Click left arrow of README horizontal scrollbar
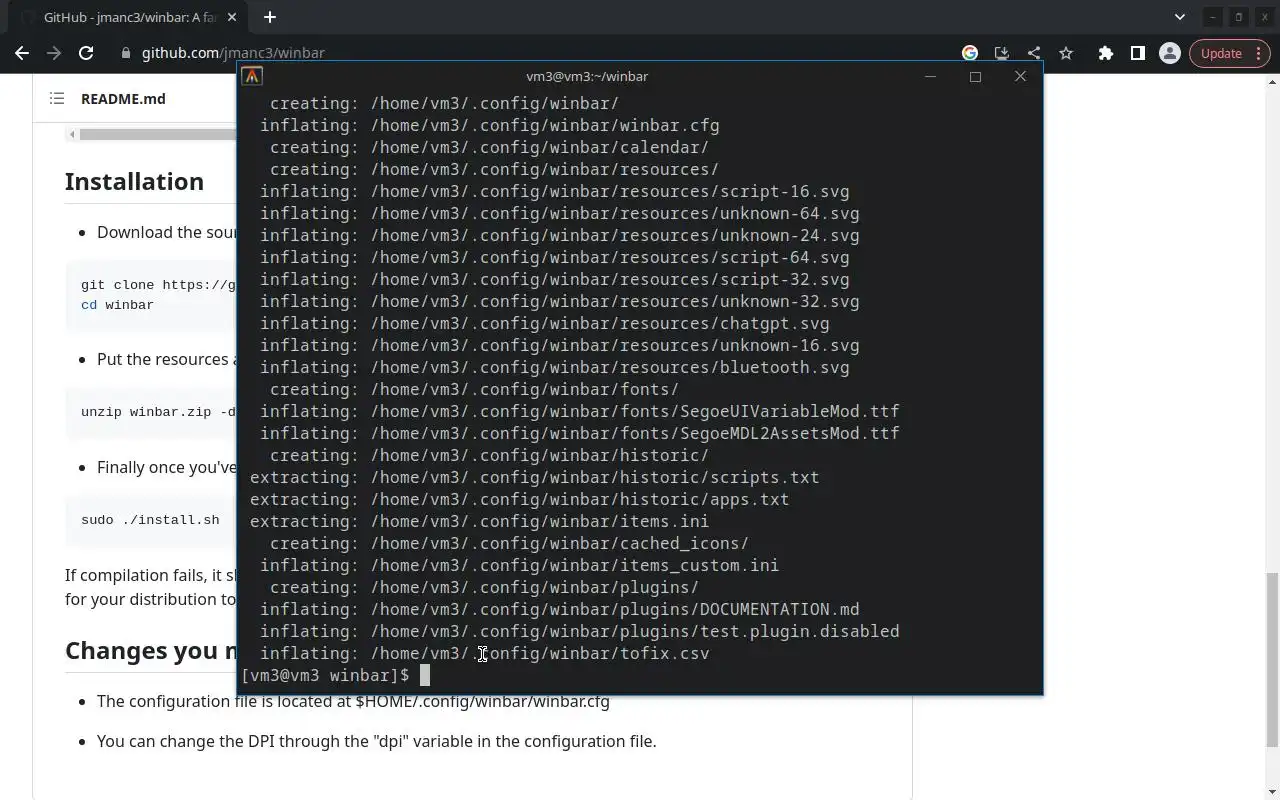This screenshot has height=800, width=1280. pos(71,134)
